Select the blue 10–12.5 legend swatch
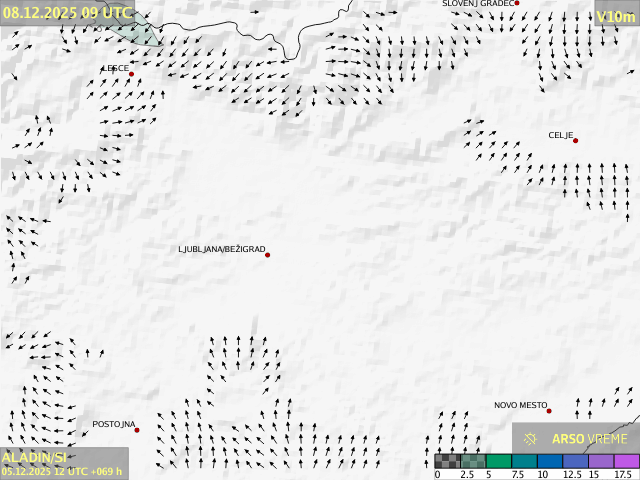The height and width of the screenshot is (480, 640). coord(549,461)
